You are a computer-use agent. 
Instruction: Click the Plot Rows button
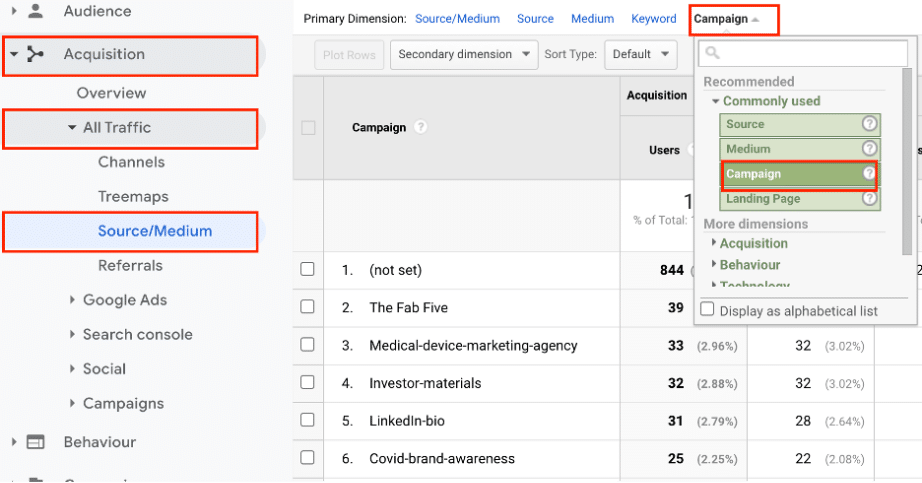(349, 54)
